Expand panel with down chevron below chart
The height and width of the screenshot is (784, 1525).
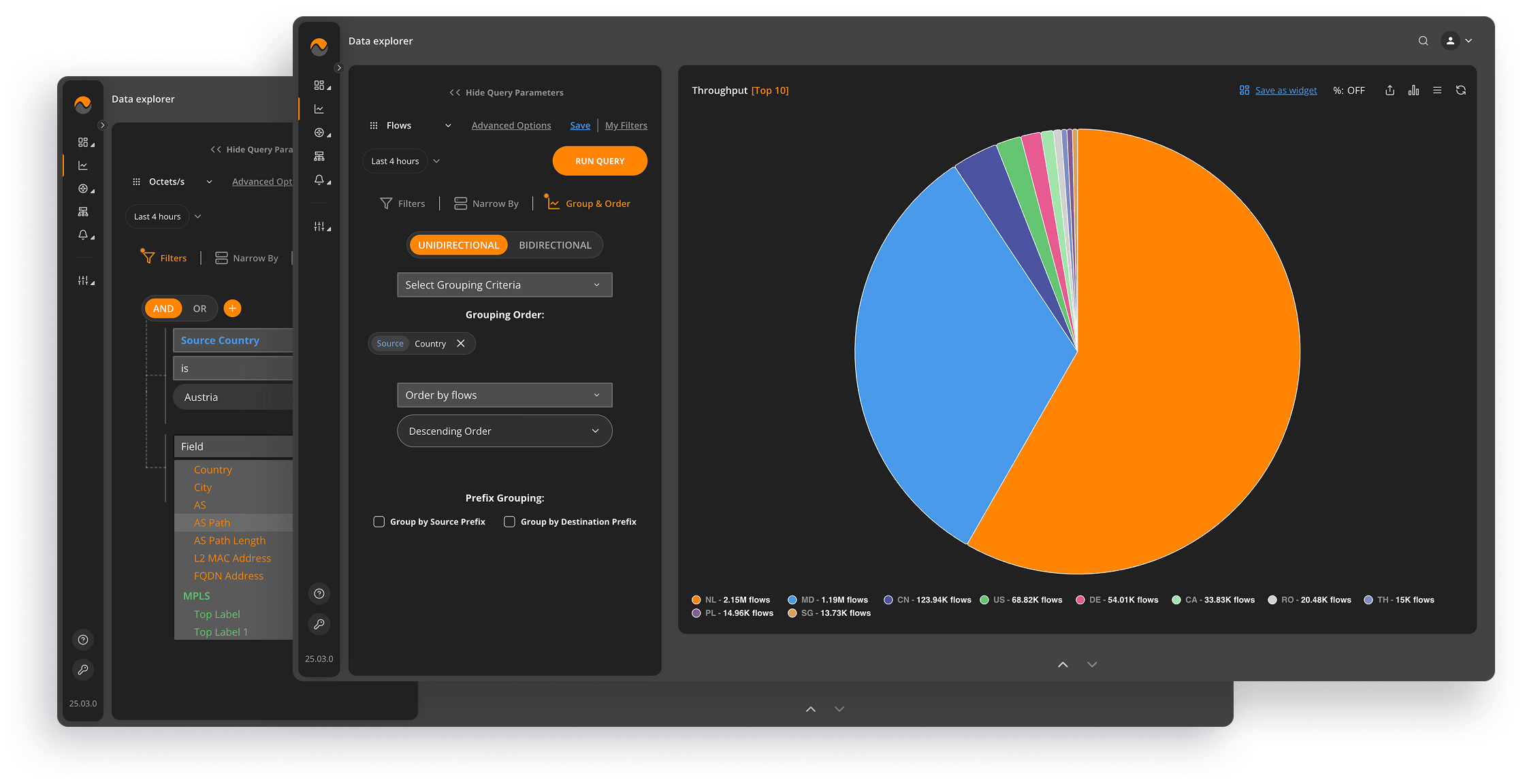1092,664
